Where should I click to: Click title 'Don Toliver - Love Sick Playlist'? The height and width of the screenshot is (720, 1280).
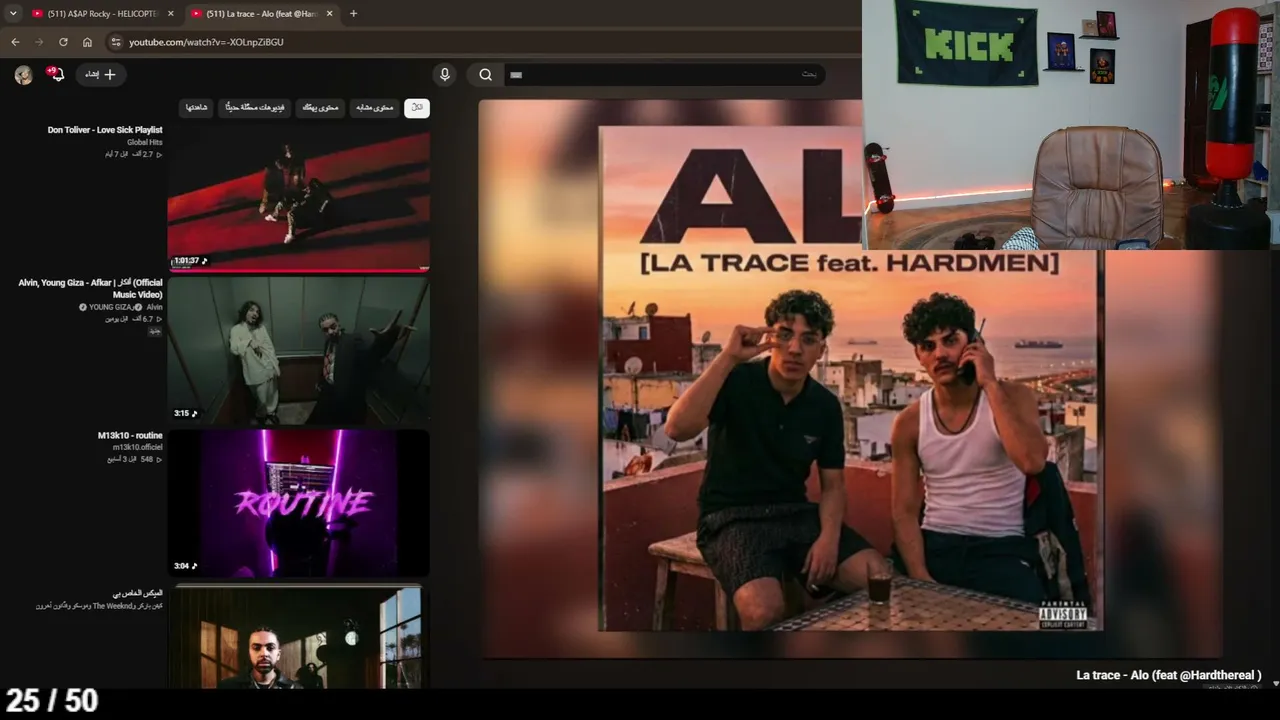[105, 130]
